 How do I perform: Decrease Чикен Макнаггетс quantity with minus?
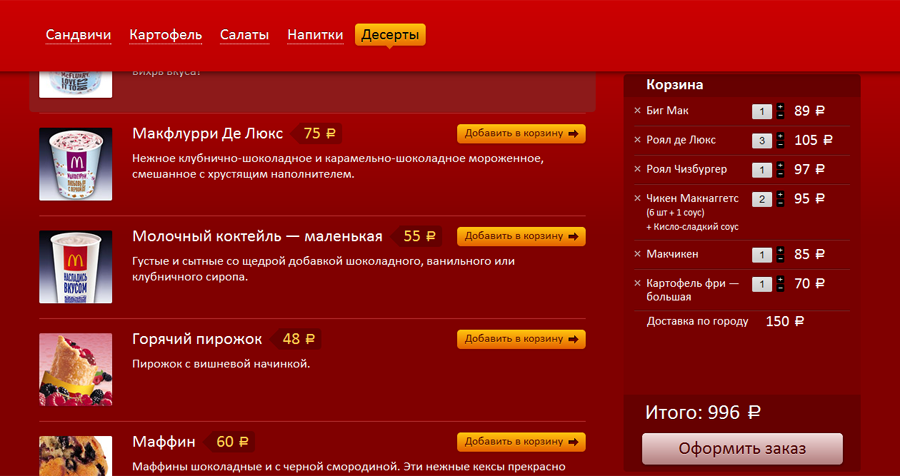[x=780, y=203]
